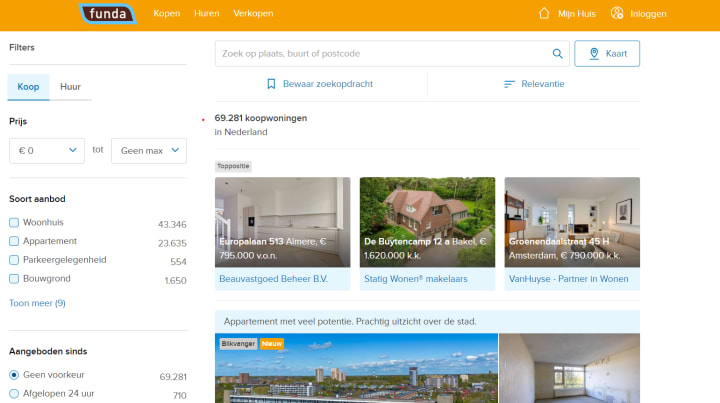Open the Verkopen menu item
720x403 pixels.
(x=253, y=13)
